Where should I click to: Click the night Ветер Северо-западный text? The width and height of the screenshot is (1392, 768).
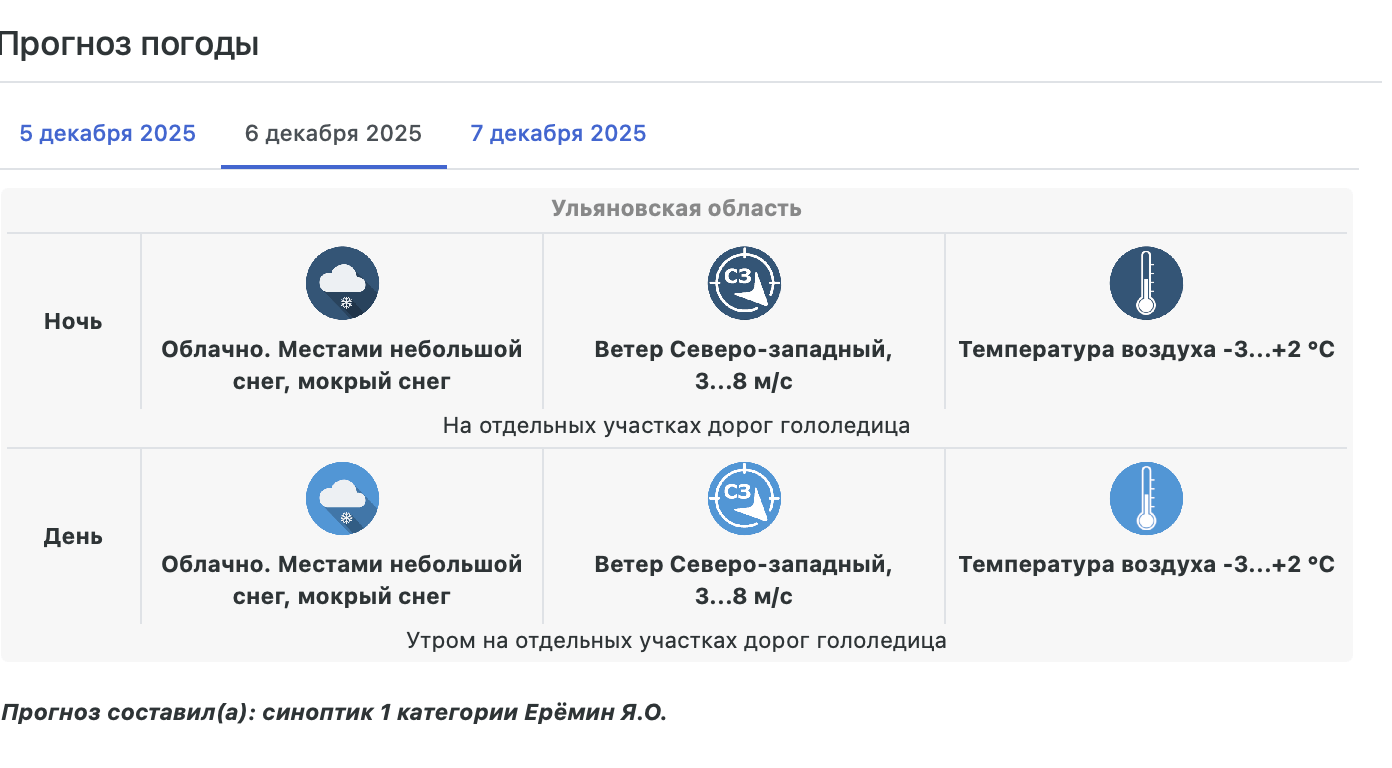click(x=744, y=365)
